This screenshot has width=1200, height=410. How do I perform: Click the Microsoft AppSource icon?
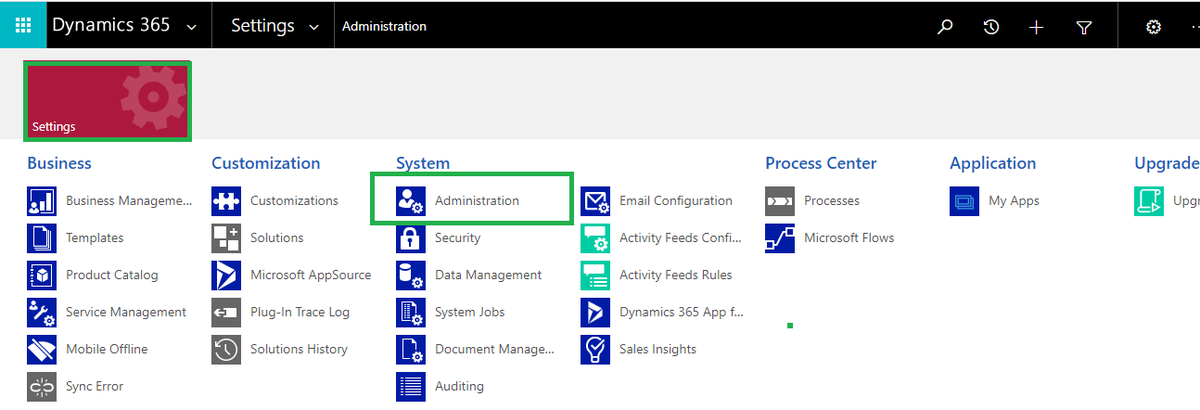click(226, 275)
